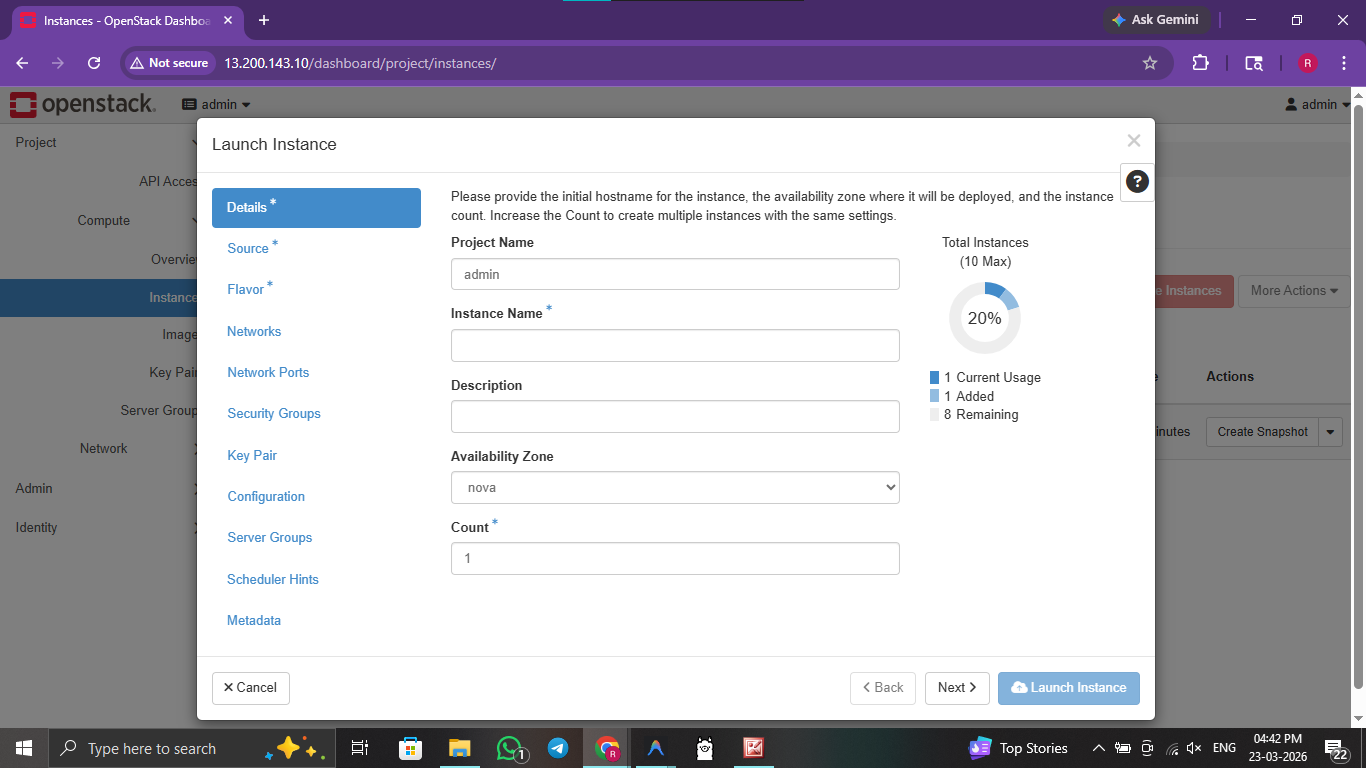
Task: Click the Next button
Action: (x=957, y=688)
